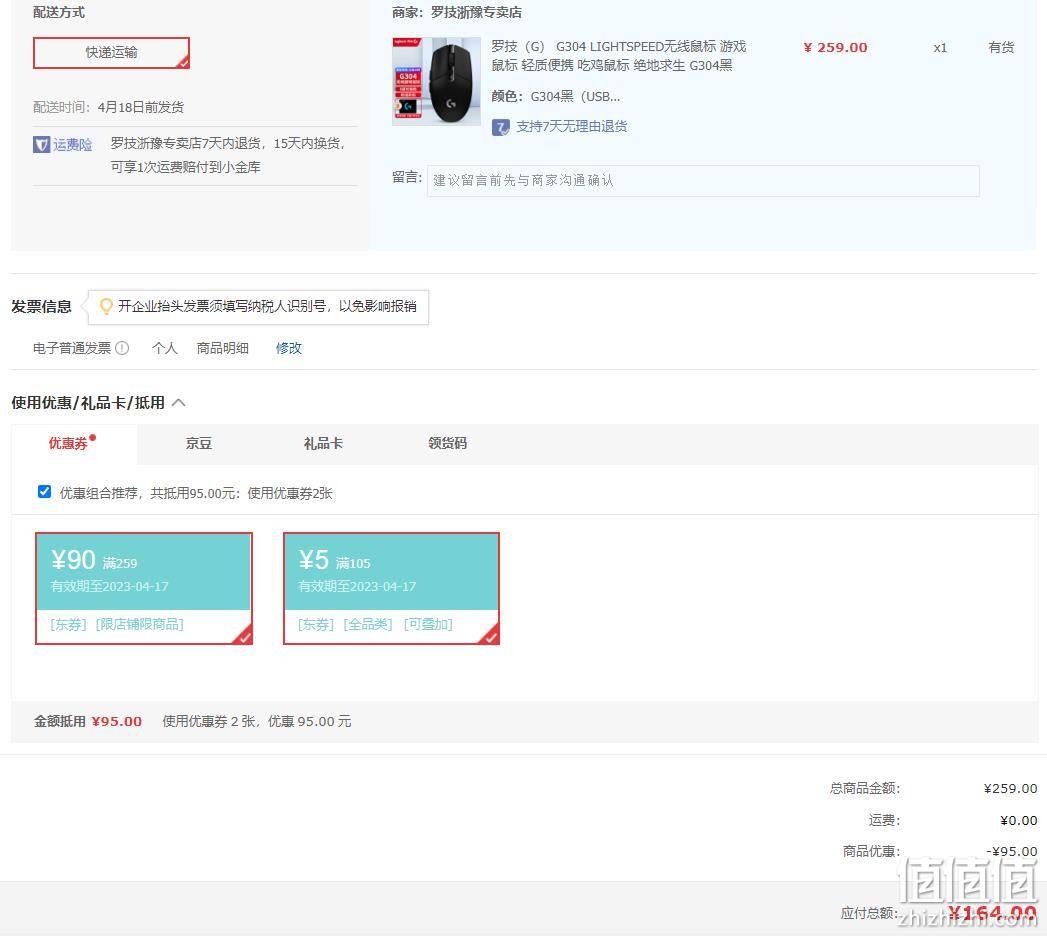Click the 7-day return badge icon
This screenshot has height=936, width=1047.
pos(500,127)
